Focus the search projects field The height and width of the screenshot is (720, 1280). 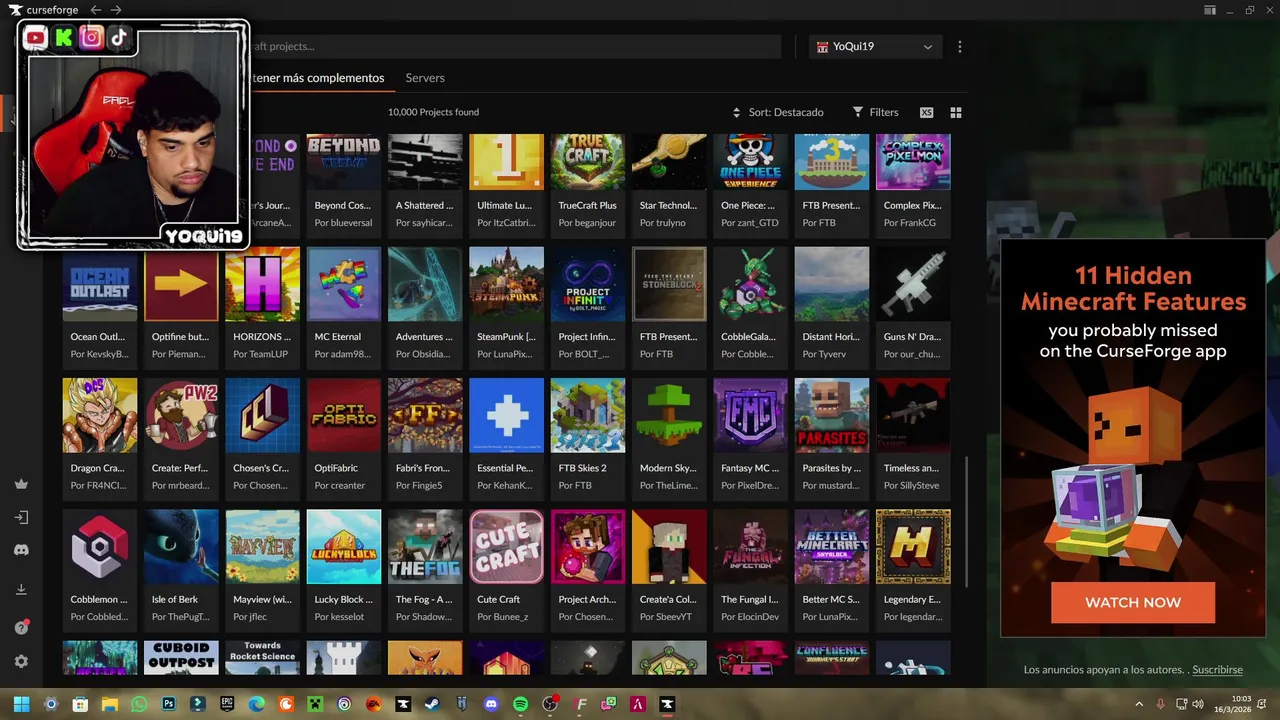pyautogui.click(x=514, y=46)
